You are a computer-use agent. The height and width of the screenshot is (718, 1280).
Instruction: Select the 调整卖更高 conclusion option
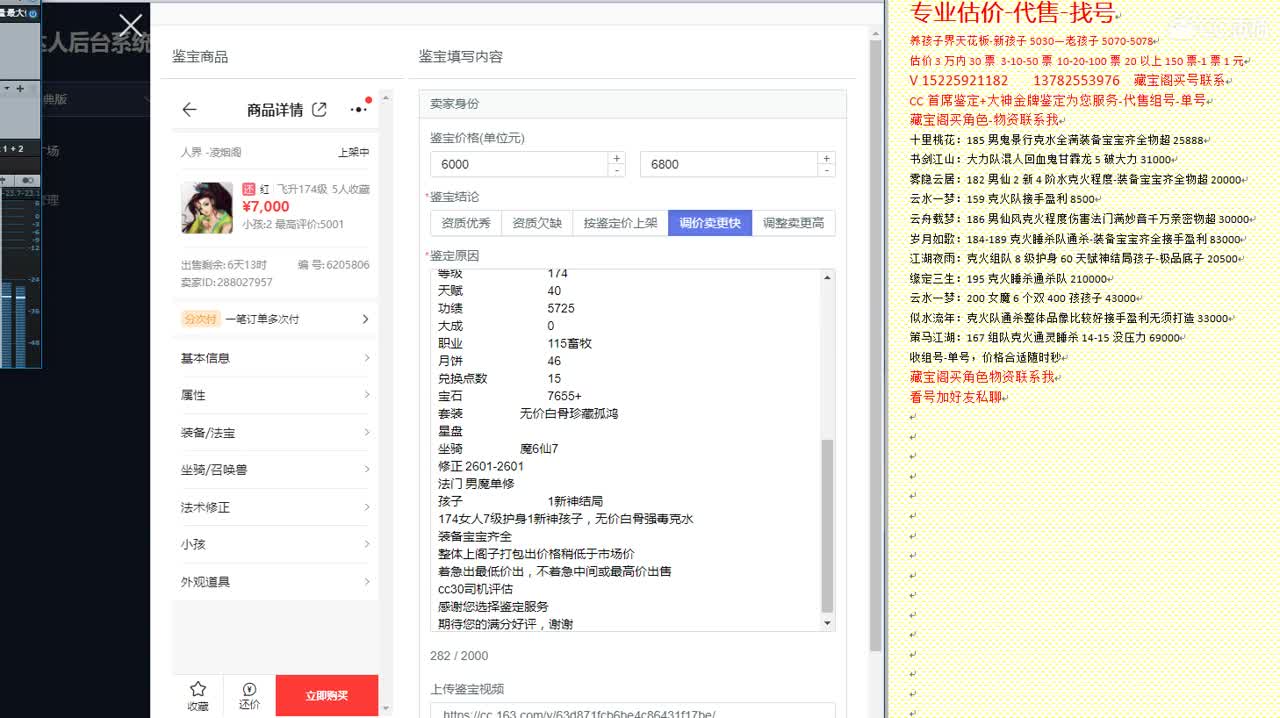(793, 223)
